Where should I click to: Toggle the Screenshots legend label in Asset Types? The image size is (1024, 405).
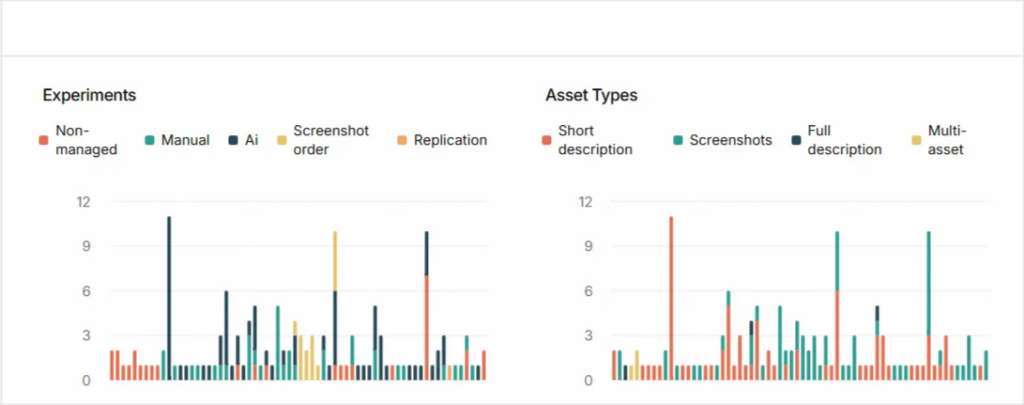[x=730, y=140]
